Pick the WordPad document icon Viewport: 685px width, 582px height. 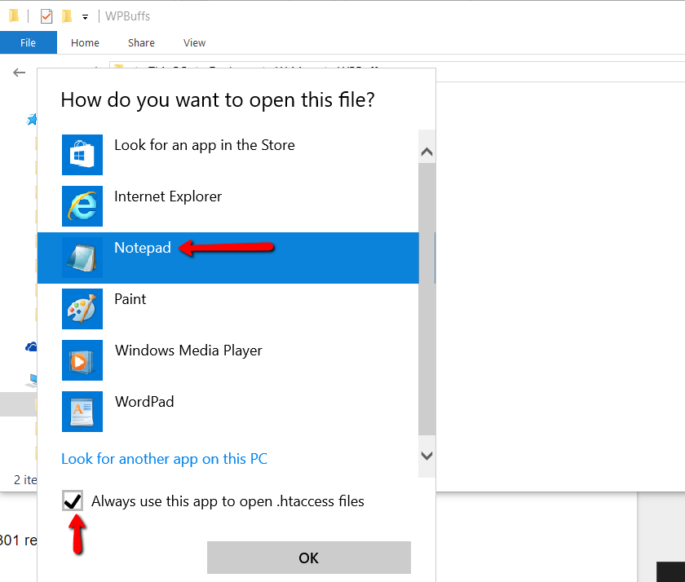tap(82, 411)
